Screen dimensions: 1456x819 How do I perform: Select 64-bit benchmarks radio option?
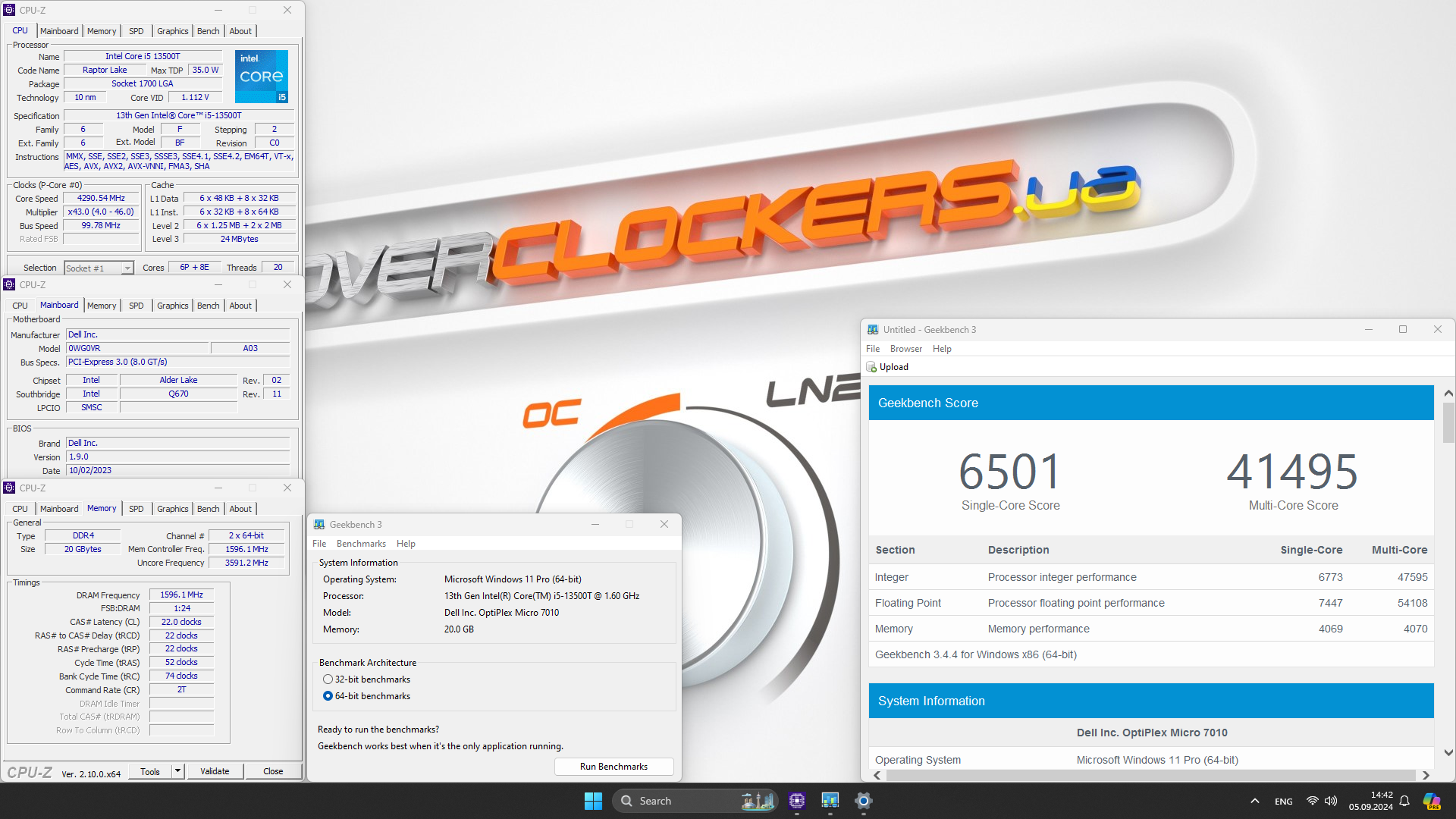coord(328,696)
